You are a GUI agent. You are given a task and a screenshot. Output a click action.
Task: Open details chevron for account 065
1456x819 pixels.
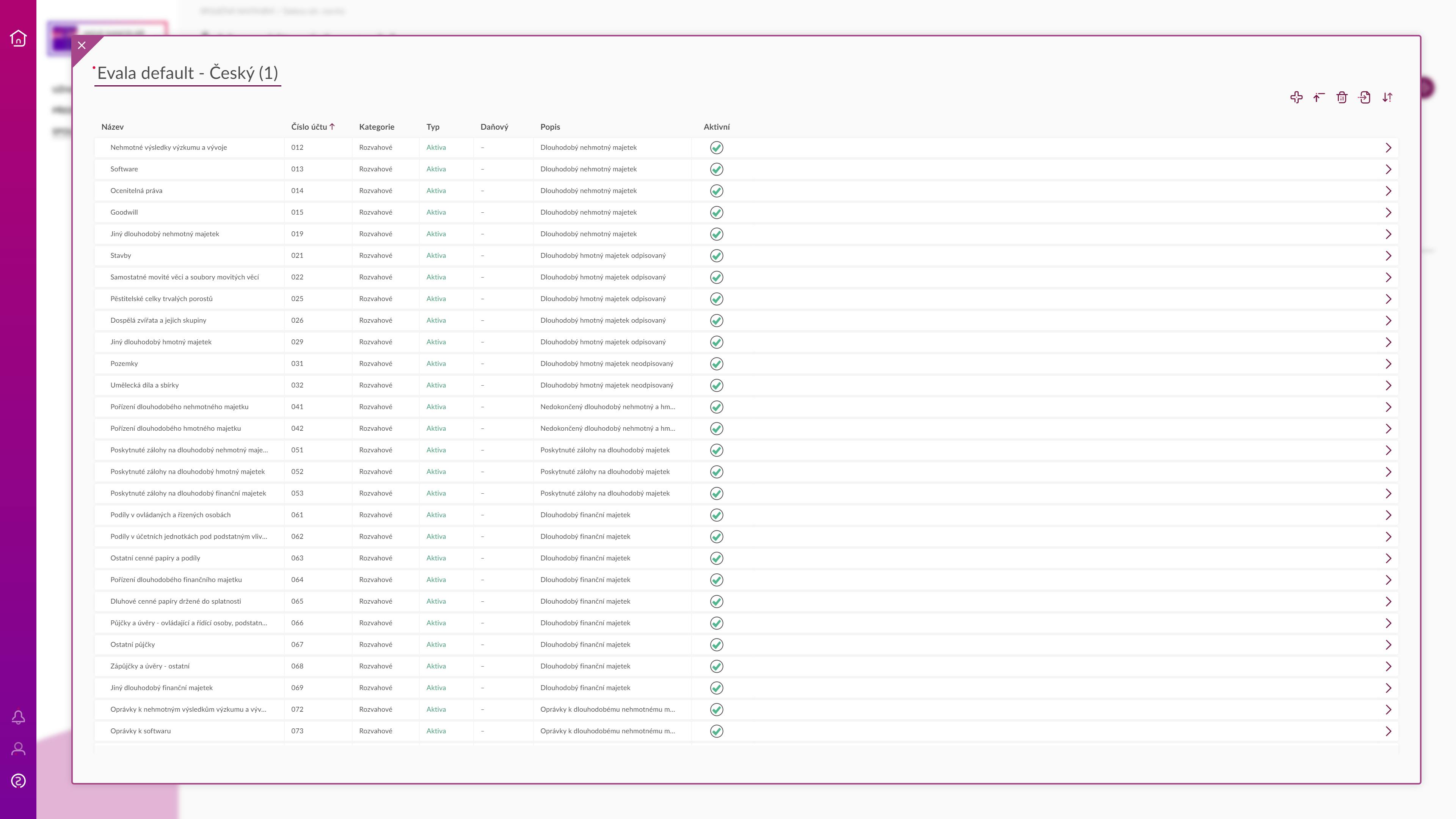coord(1388,601)
